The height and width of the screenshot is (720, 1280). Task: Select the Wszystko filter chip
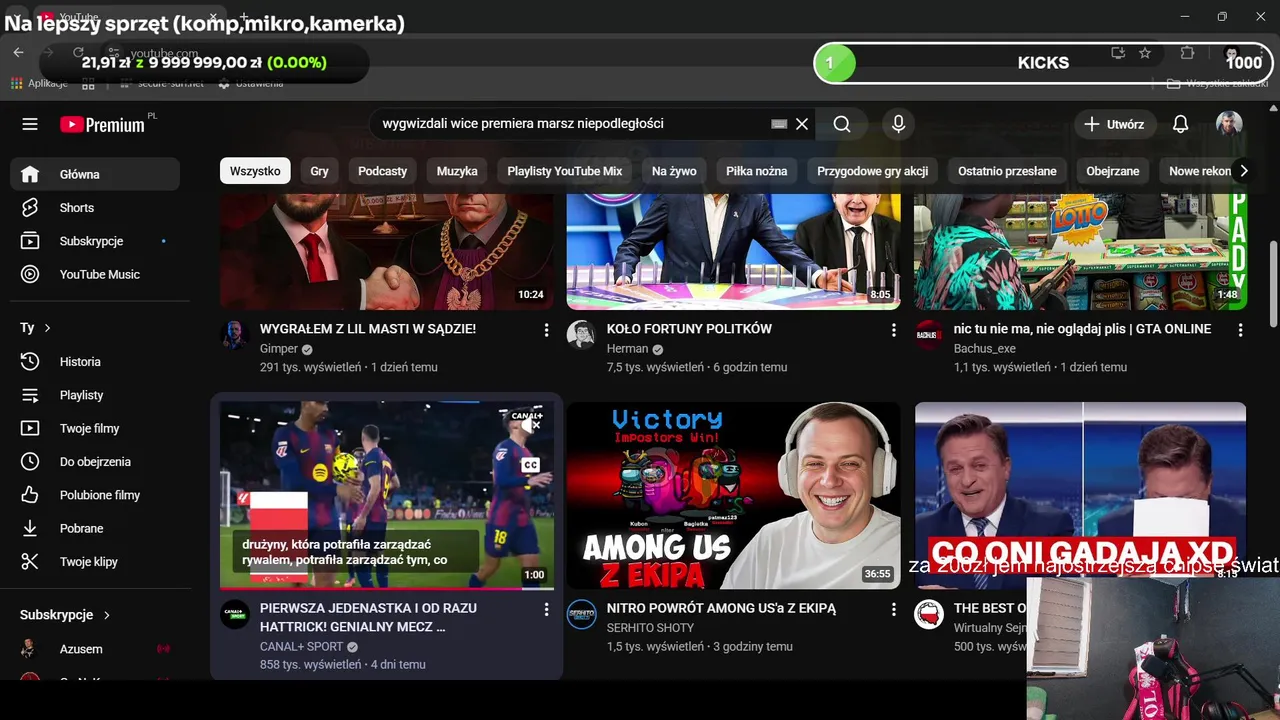(x=255, y=171)
